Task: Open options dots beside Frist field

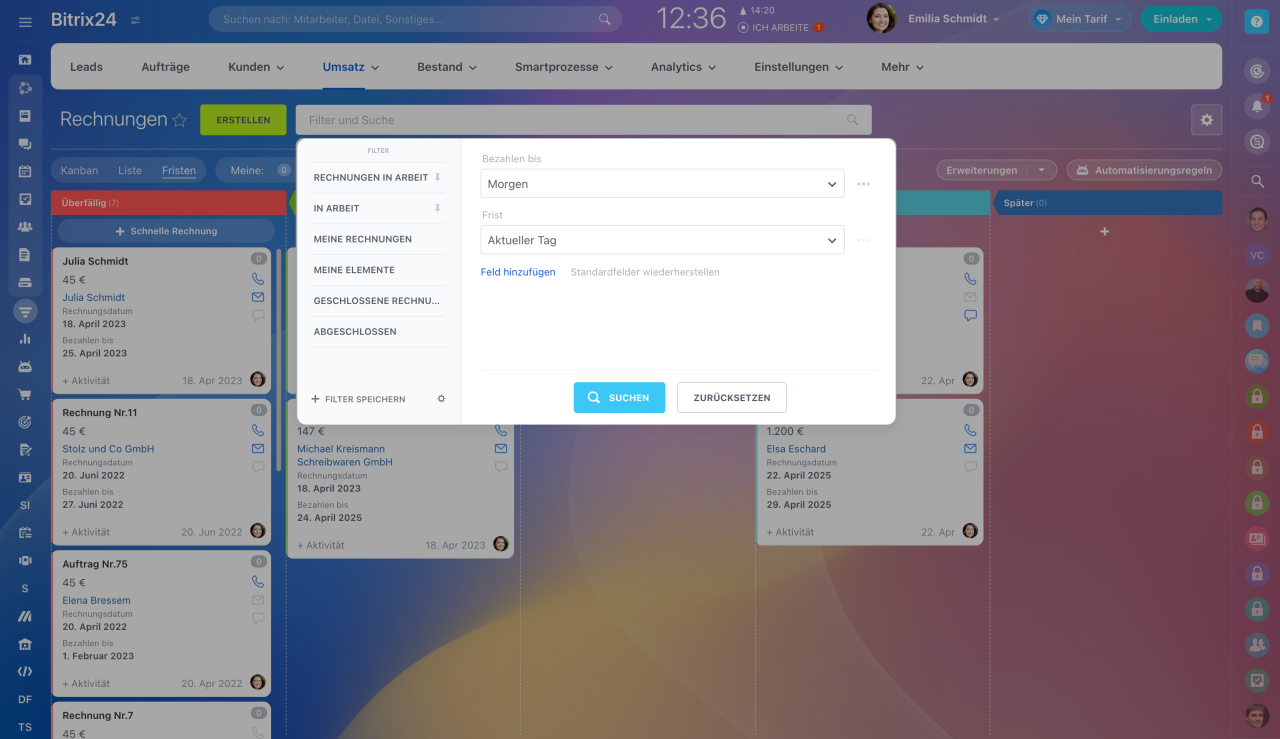Action: point(864,240)
